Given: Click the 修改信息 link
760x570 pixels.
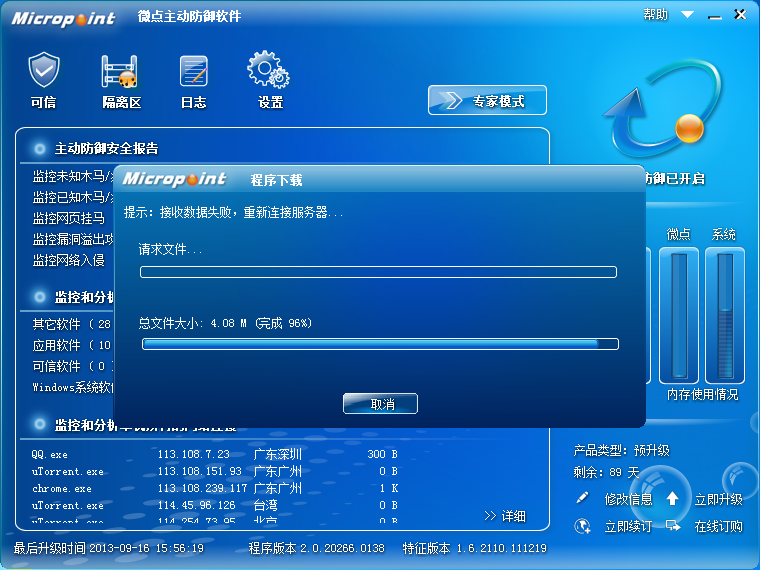Looking at the screenshot, I should [628, 499].
